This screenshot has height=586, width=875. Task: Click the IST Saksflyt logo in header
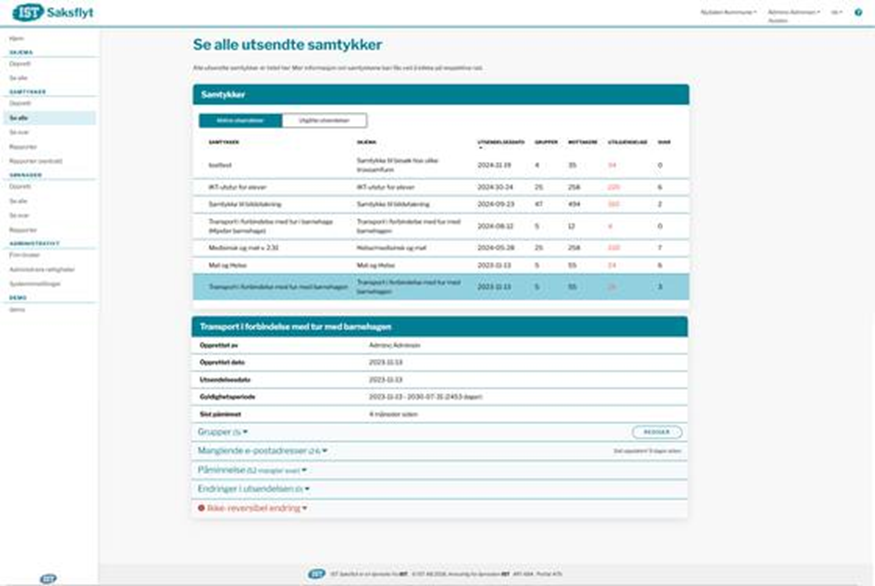[53, 12]
